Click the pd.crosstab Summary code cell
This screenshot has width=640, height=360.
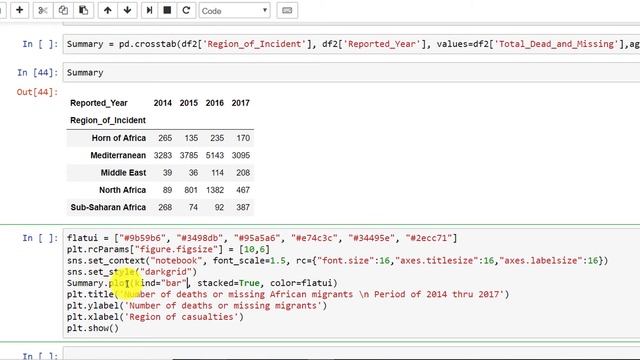pyautogui.click(x=351, y=44)
